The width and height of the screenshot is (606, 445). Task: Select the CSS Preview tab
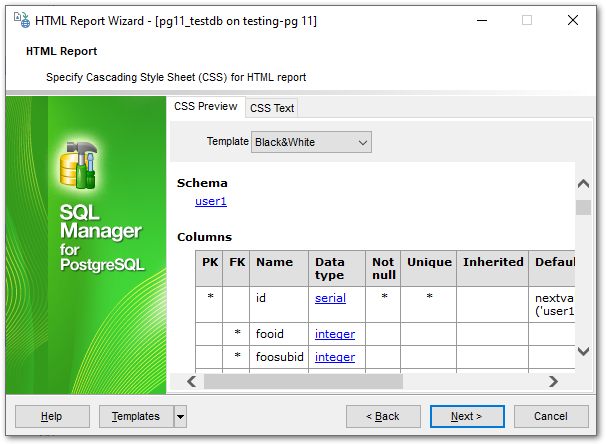pyautogui.click(x=206, y=107)
